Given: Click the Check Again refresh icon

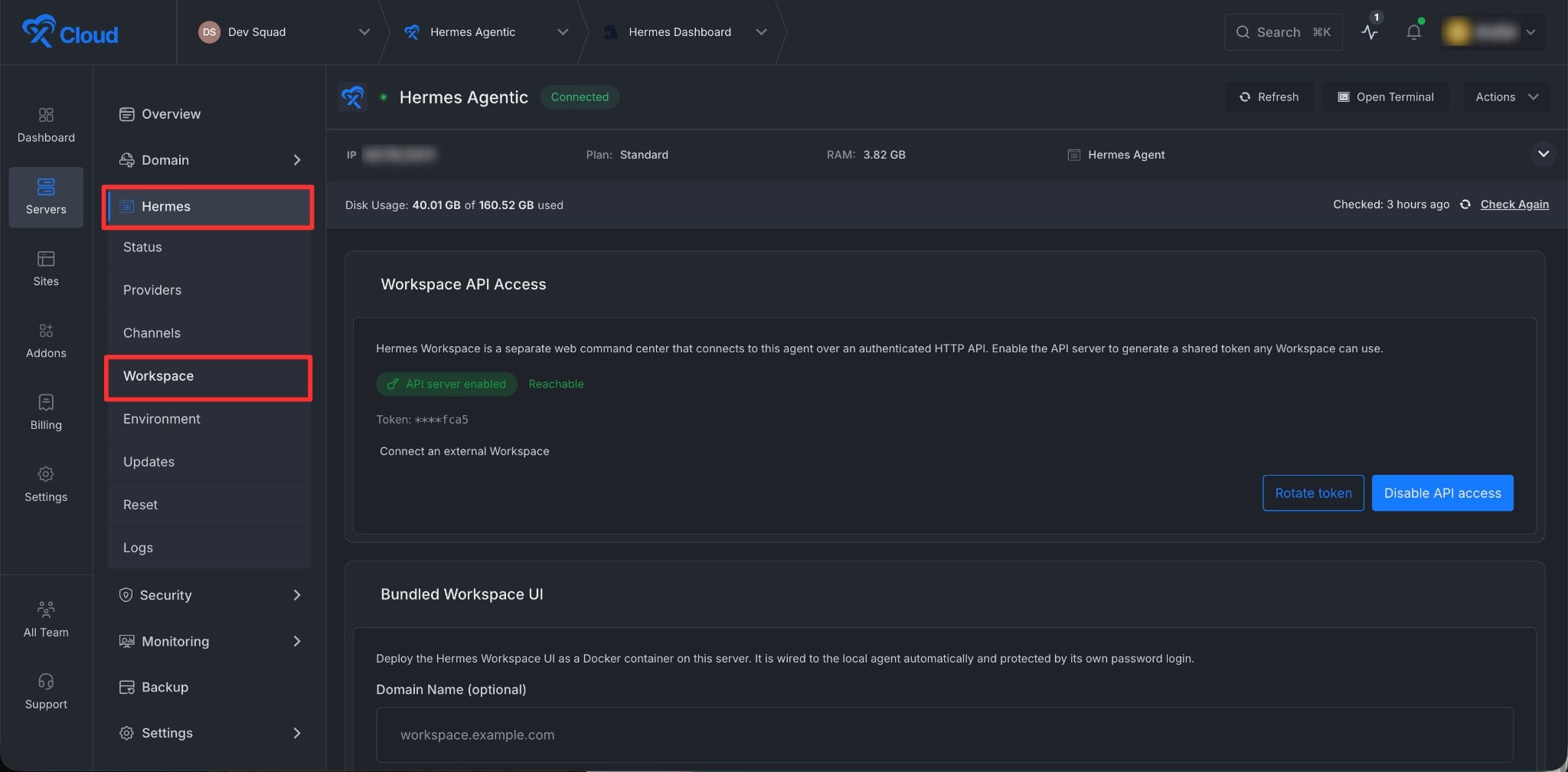Looking at the screenshot, I should click(x=1465, y=204).
